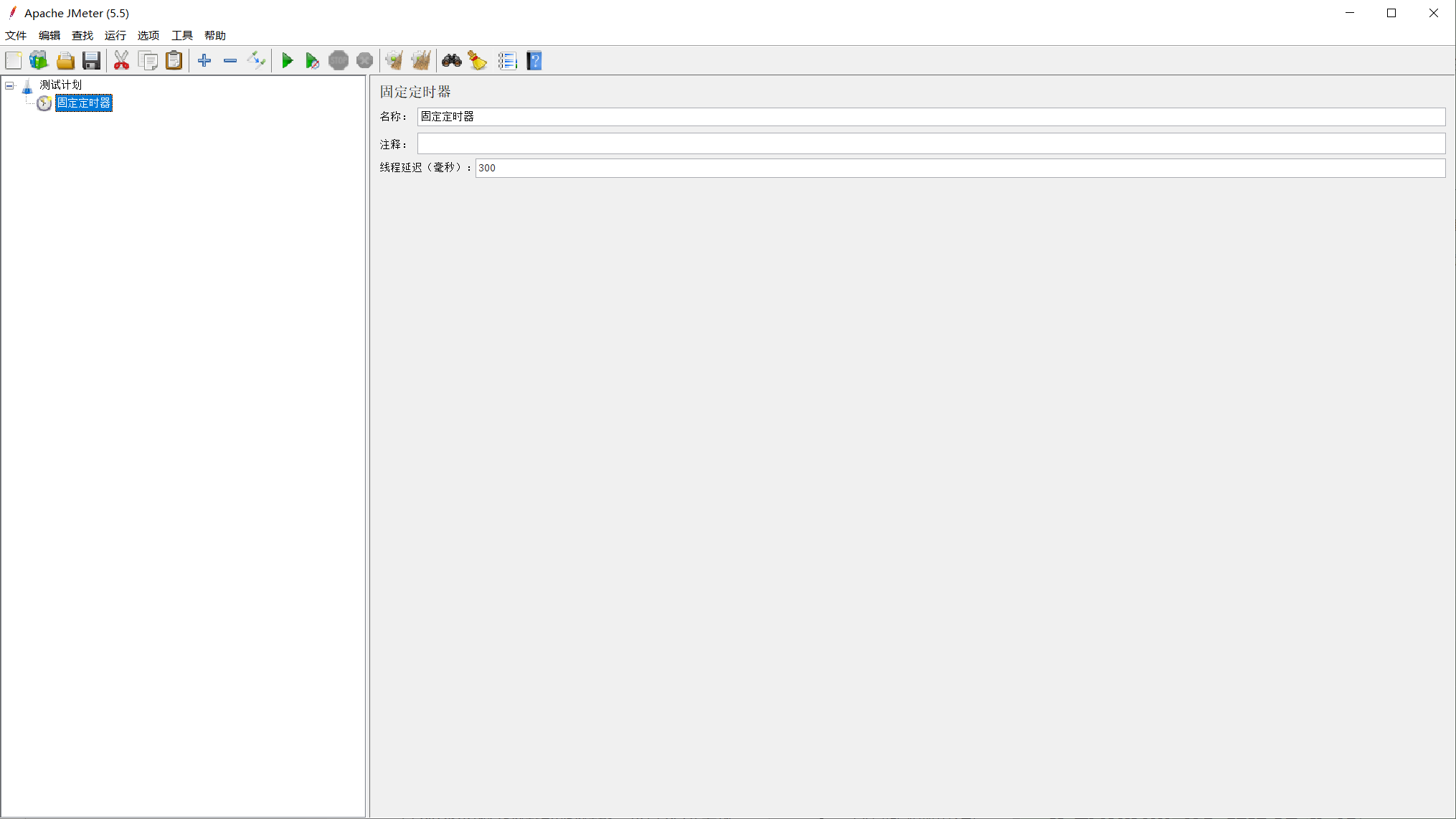The width and height of the screenshot is (1456, 819).
Task: Click the Cut scissors icon
Action: (121, 61)
